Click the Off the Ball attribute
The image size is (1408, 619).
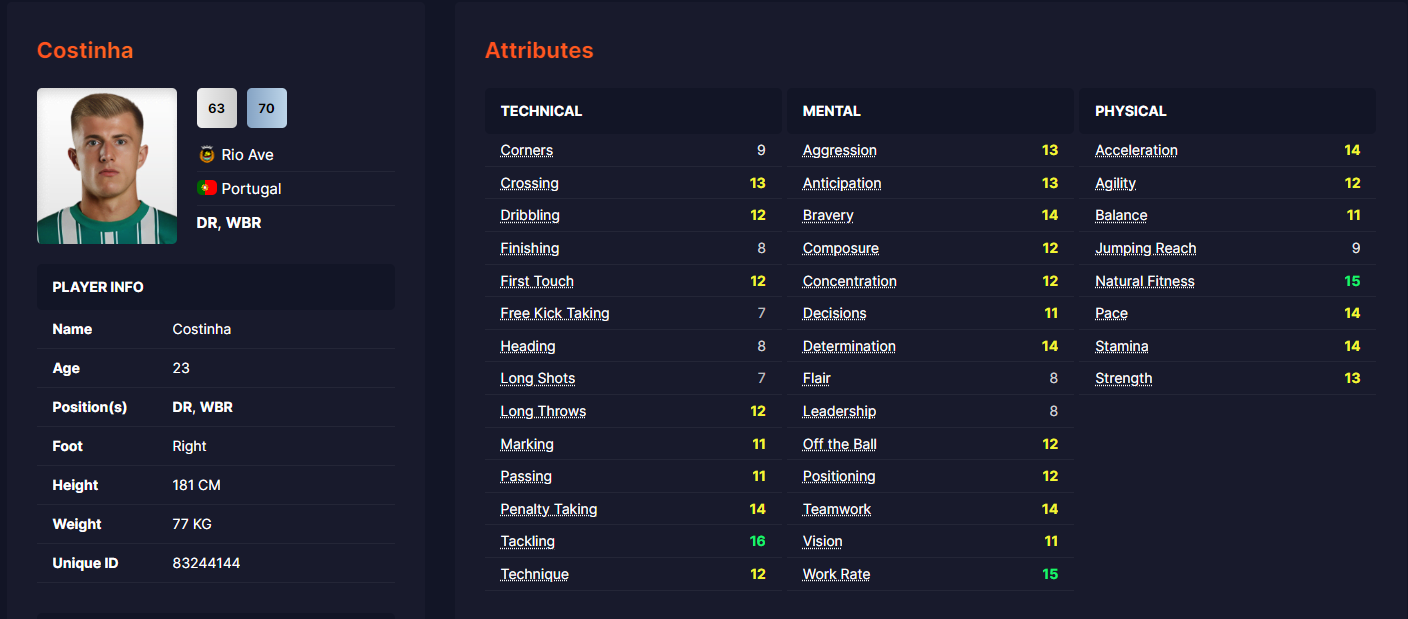click(839, 444)
